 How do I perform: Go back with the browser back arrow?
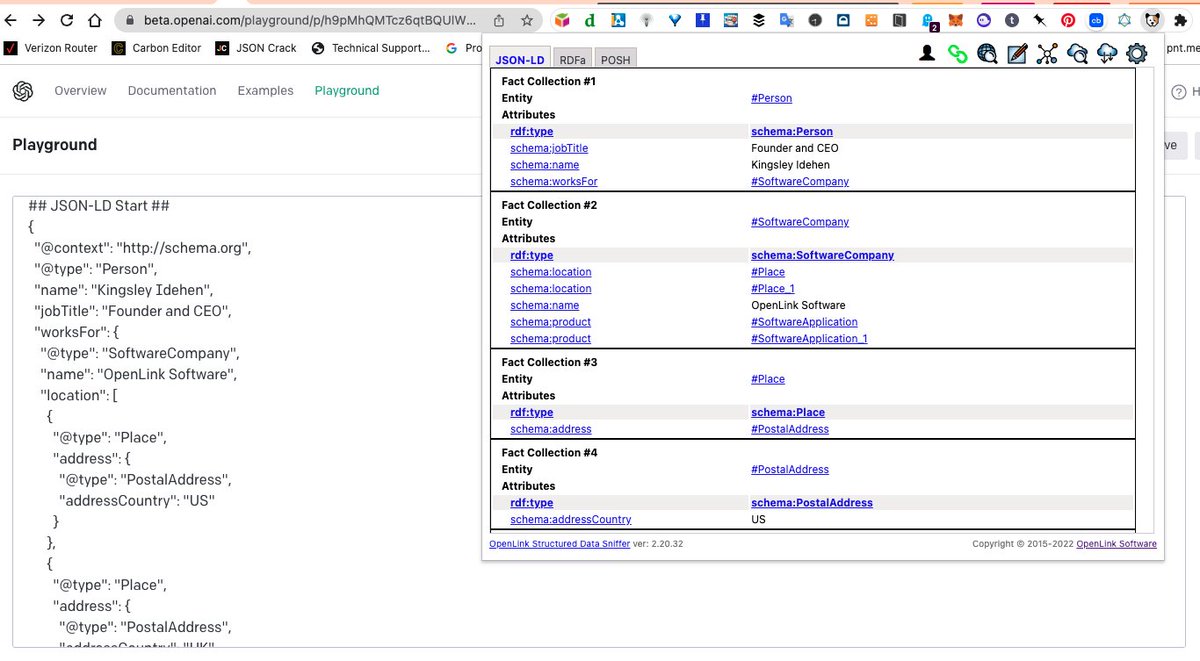click(x=12, y=20)
